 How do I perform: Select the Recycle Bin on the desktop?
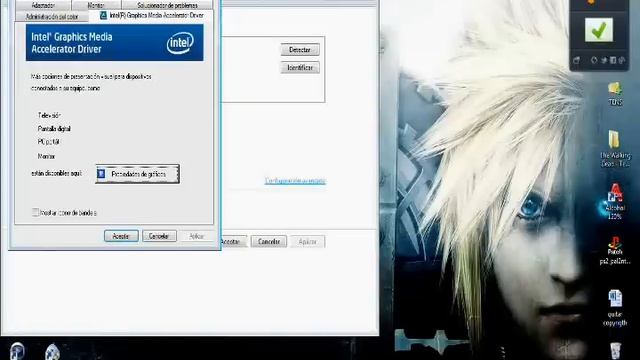point(615,351)
